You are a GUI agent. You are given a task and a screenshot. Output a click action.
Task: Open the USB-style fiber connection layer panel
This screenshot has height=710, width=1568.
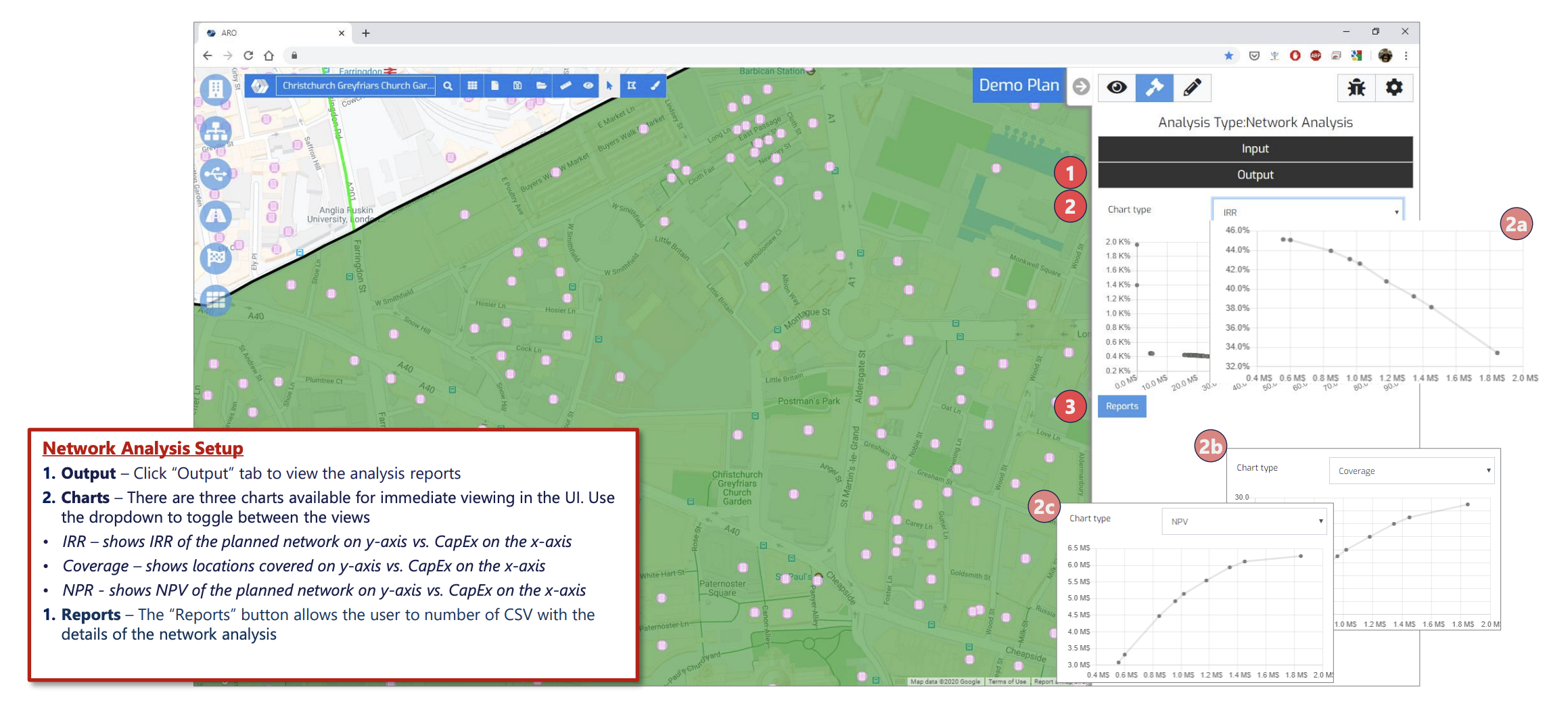tap(216, 174)
